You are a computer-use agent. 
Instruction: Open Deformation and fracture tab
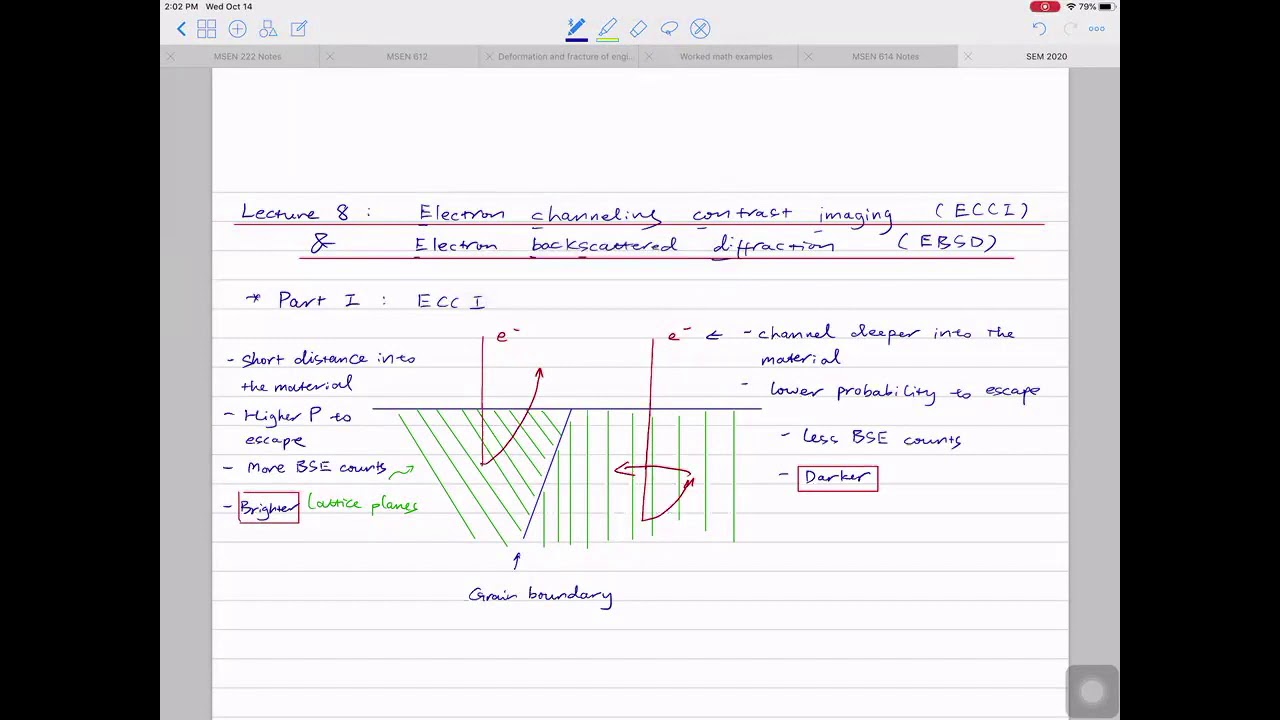[565, 57]
